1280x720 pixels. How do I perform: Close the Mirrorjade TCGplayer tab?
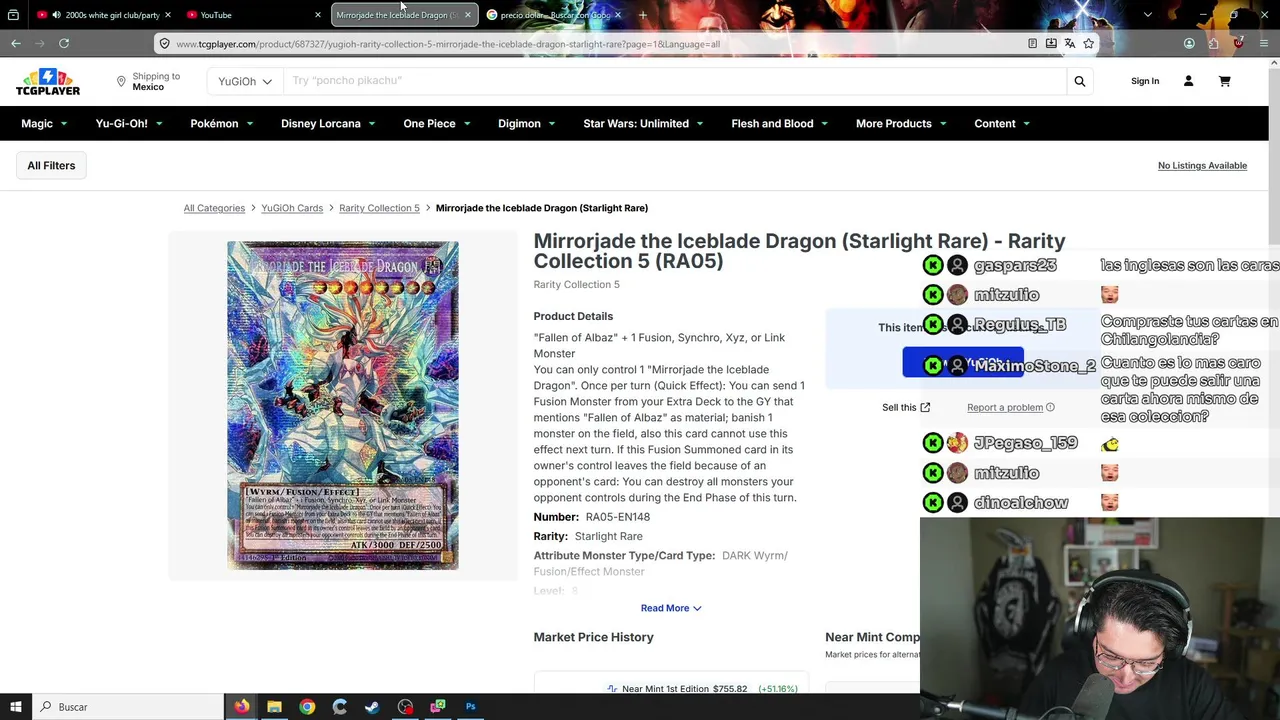coord(467,15)
